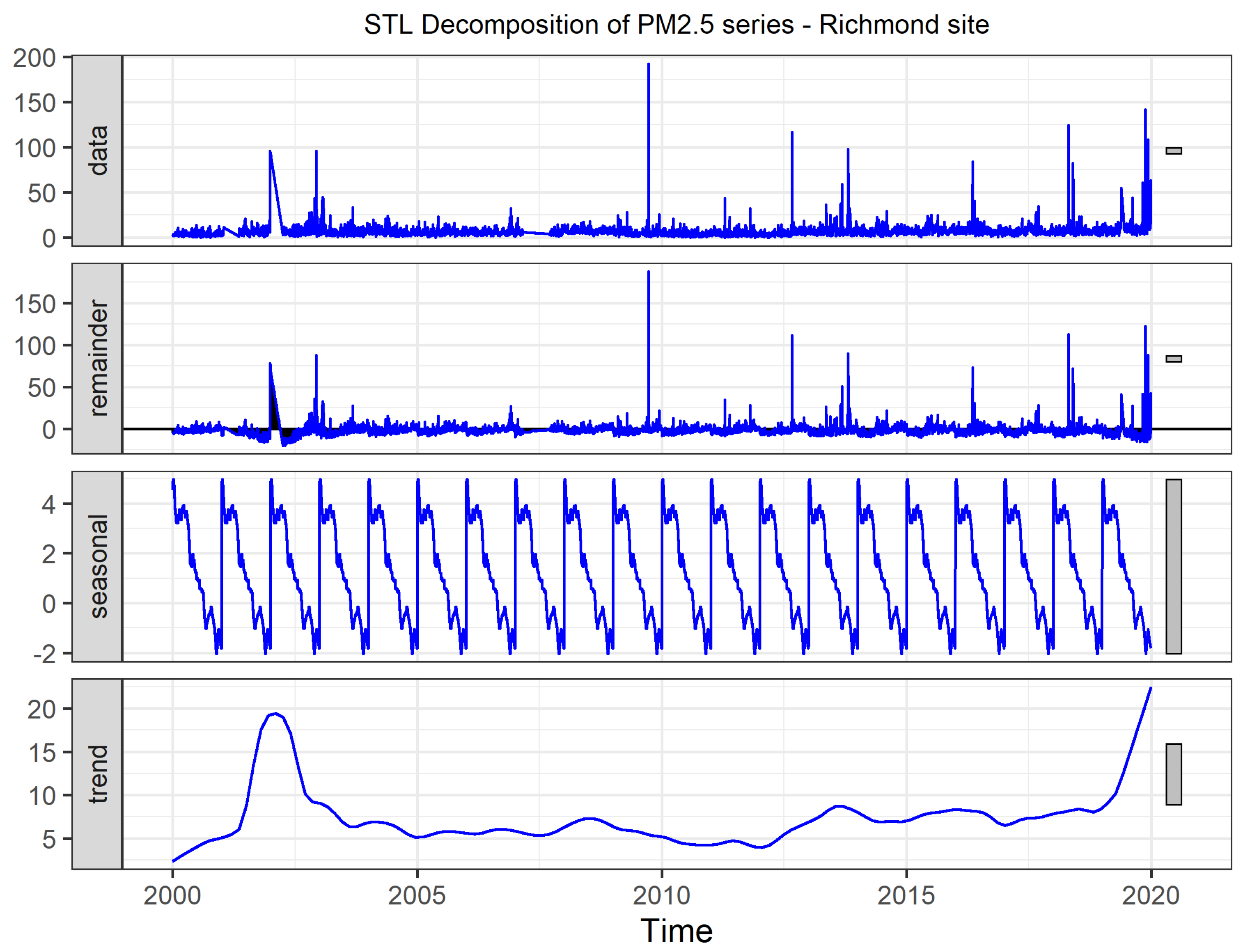
Task: Click the 2015 x-axis tick label
Action: (x=906, y=896)
